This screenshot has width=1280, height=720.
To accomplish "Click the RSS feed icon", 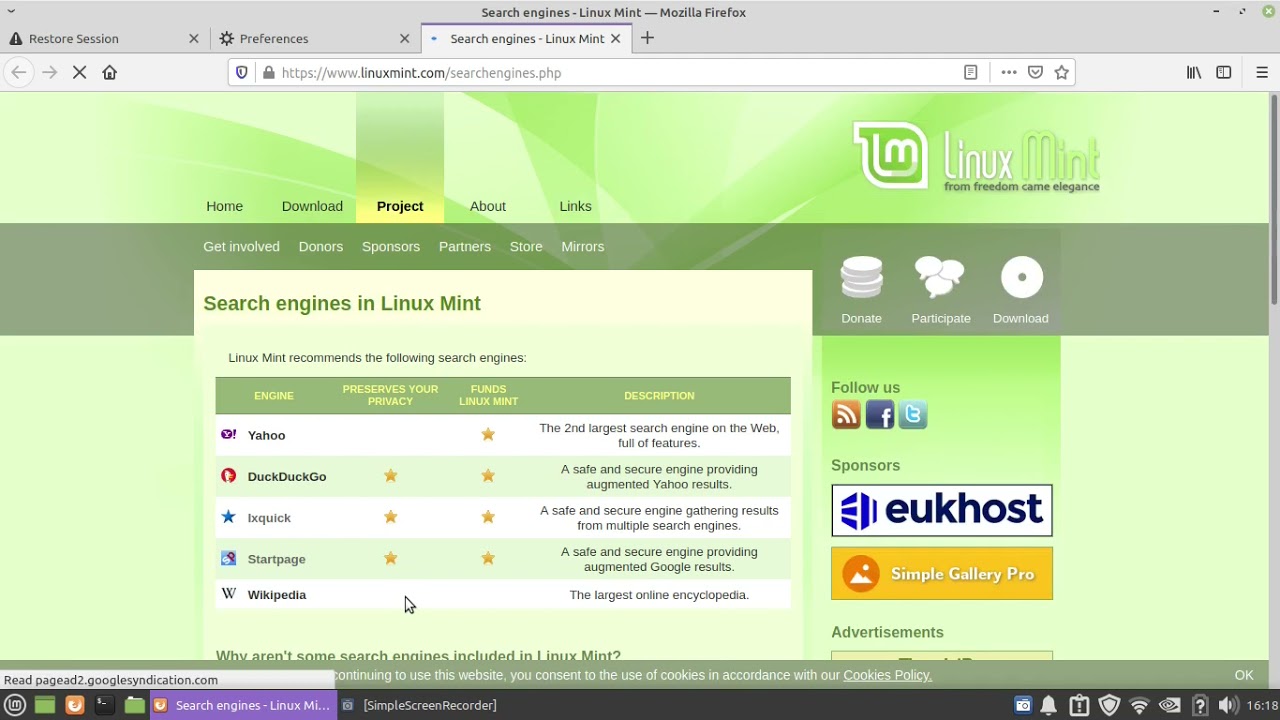I will (846, 415).
